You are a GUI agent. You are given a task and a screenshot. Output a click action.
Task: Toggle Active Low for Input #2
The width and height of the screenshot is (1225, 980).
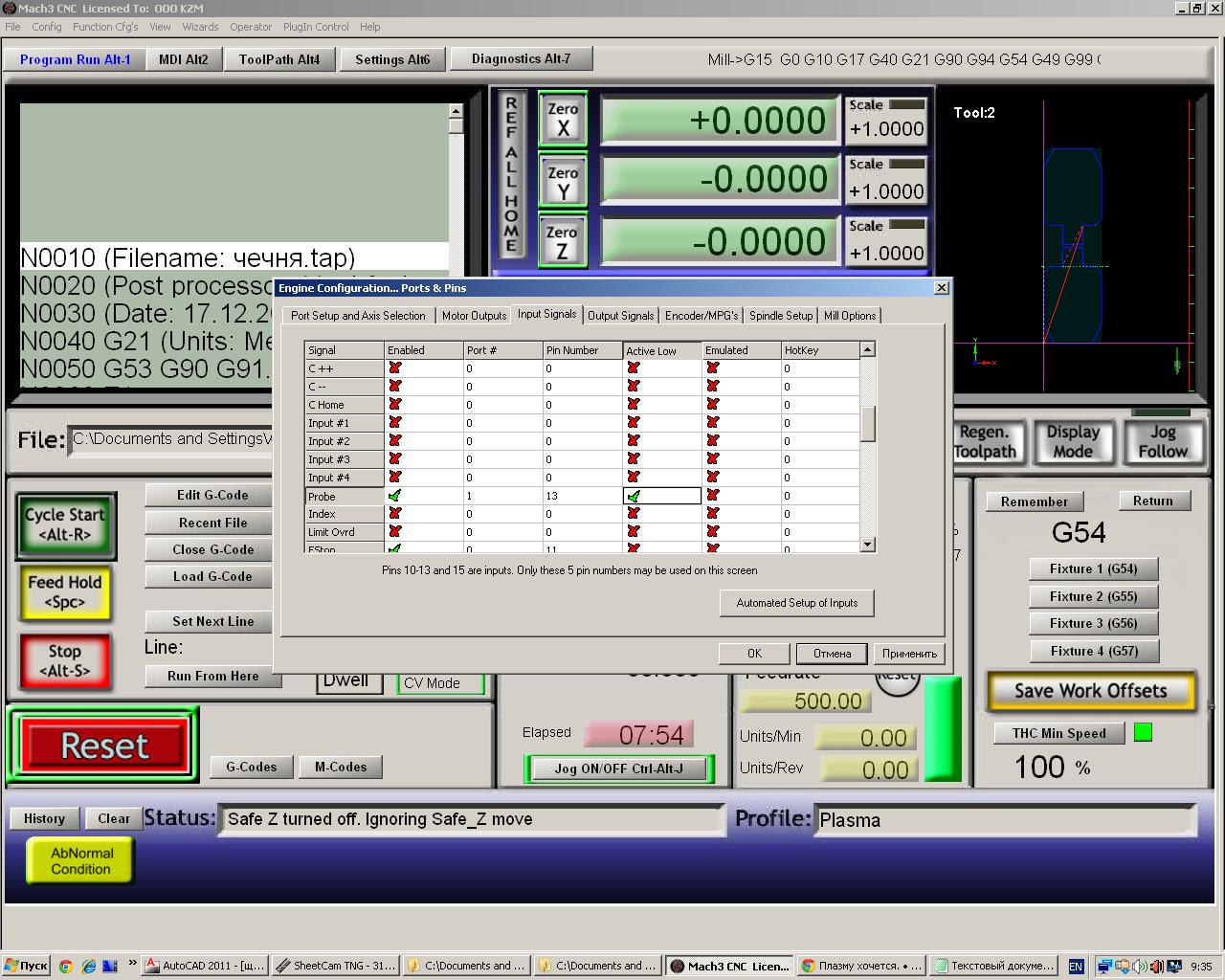point(634,441)
